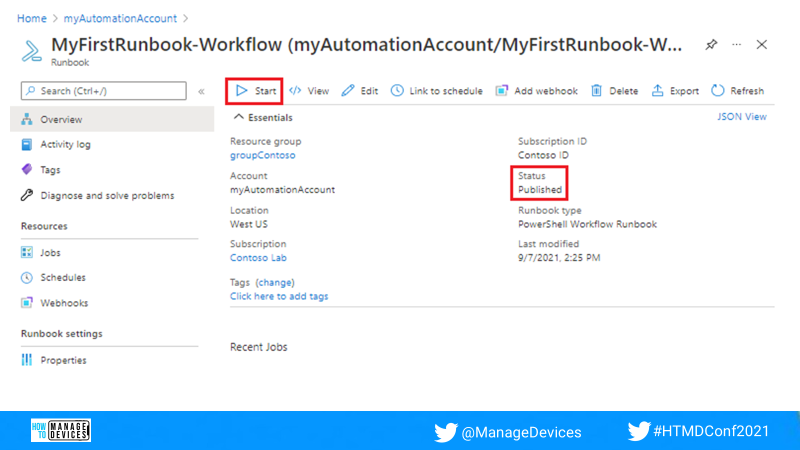This screenshot has height=450, width=800.
Task: Open Activity log from sidebar
Action: 65,144
